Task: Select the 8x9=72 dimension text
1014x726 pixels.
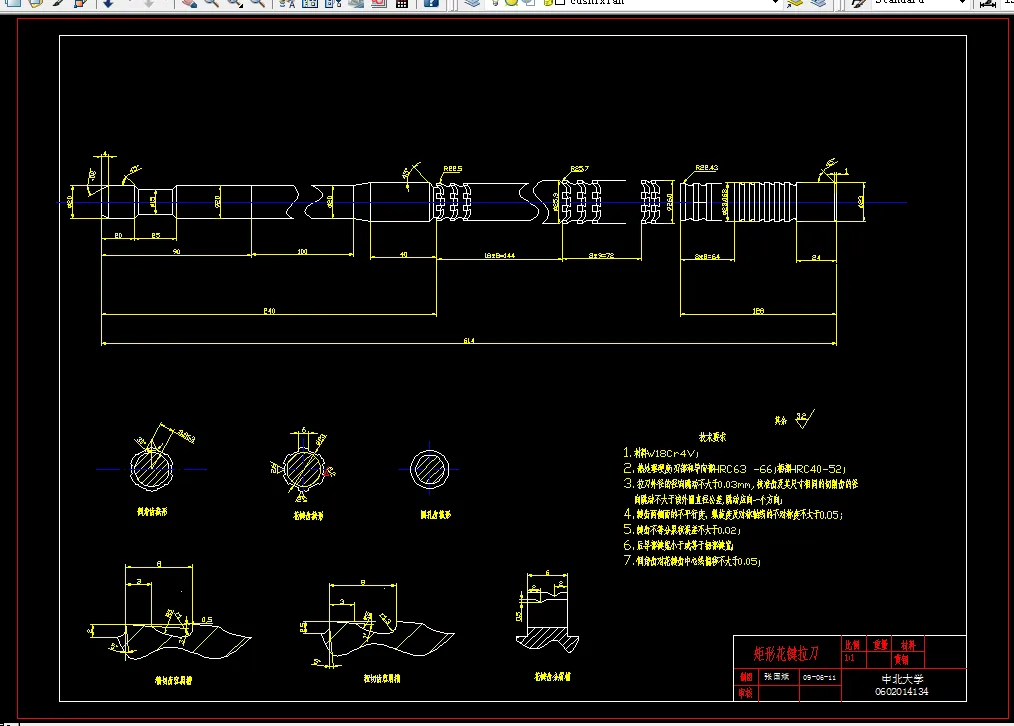Action: [601, 255]
